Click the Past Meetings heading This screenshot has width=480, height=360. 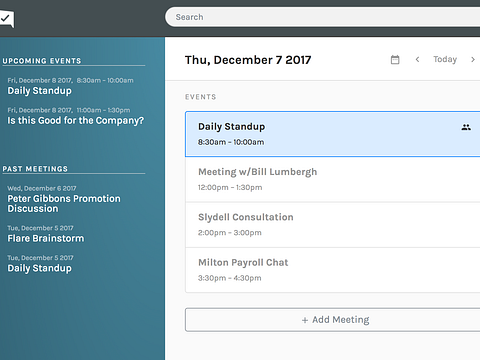(35, 169)
